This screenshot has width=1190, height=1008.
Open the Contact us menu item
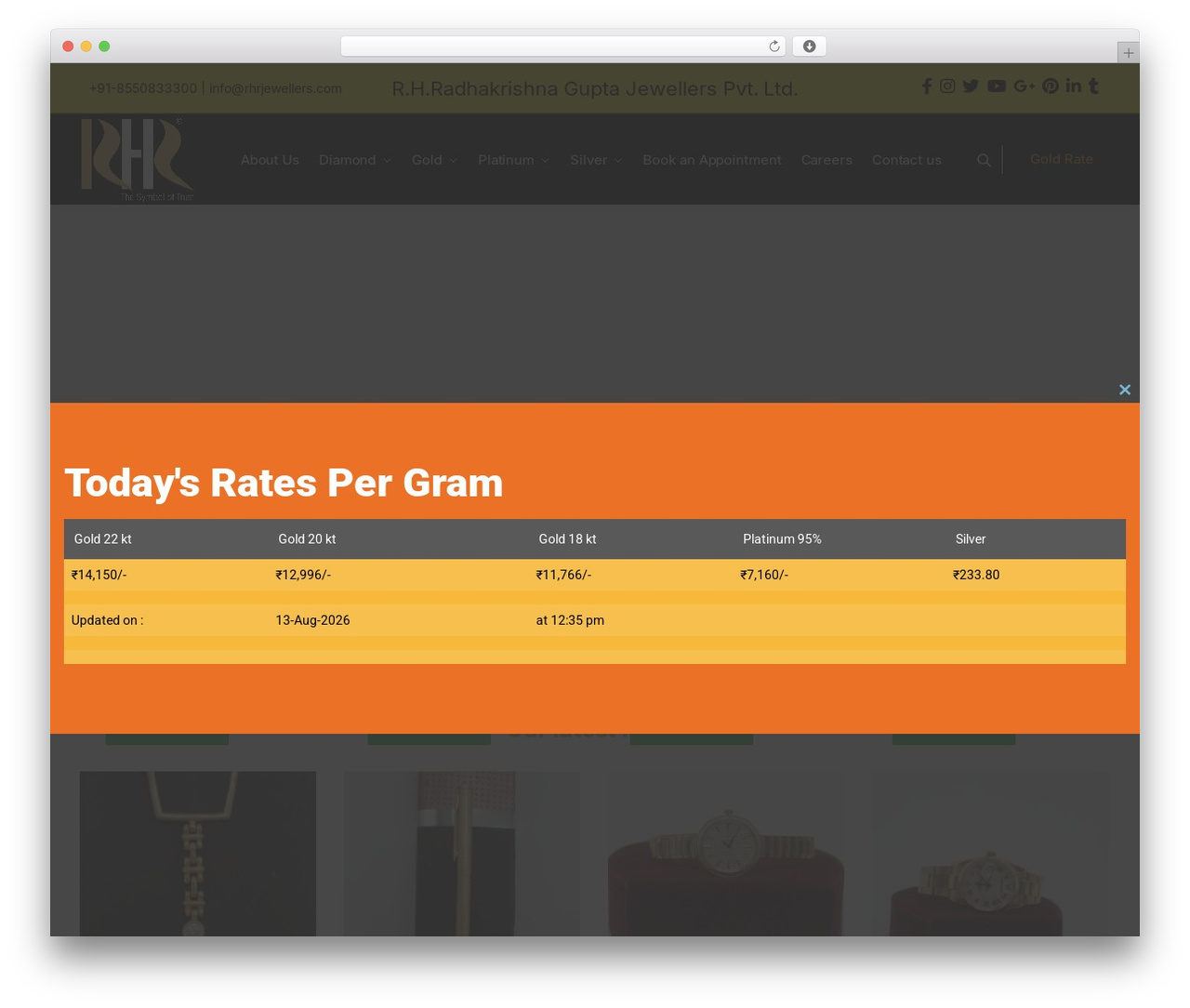point(906,160)
